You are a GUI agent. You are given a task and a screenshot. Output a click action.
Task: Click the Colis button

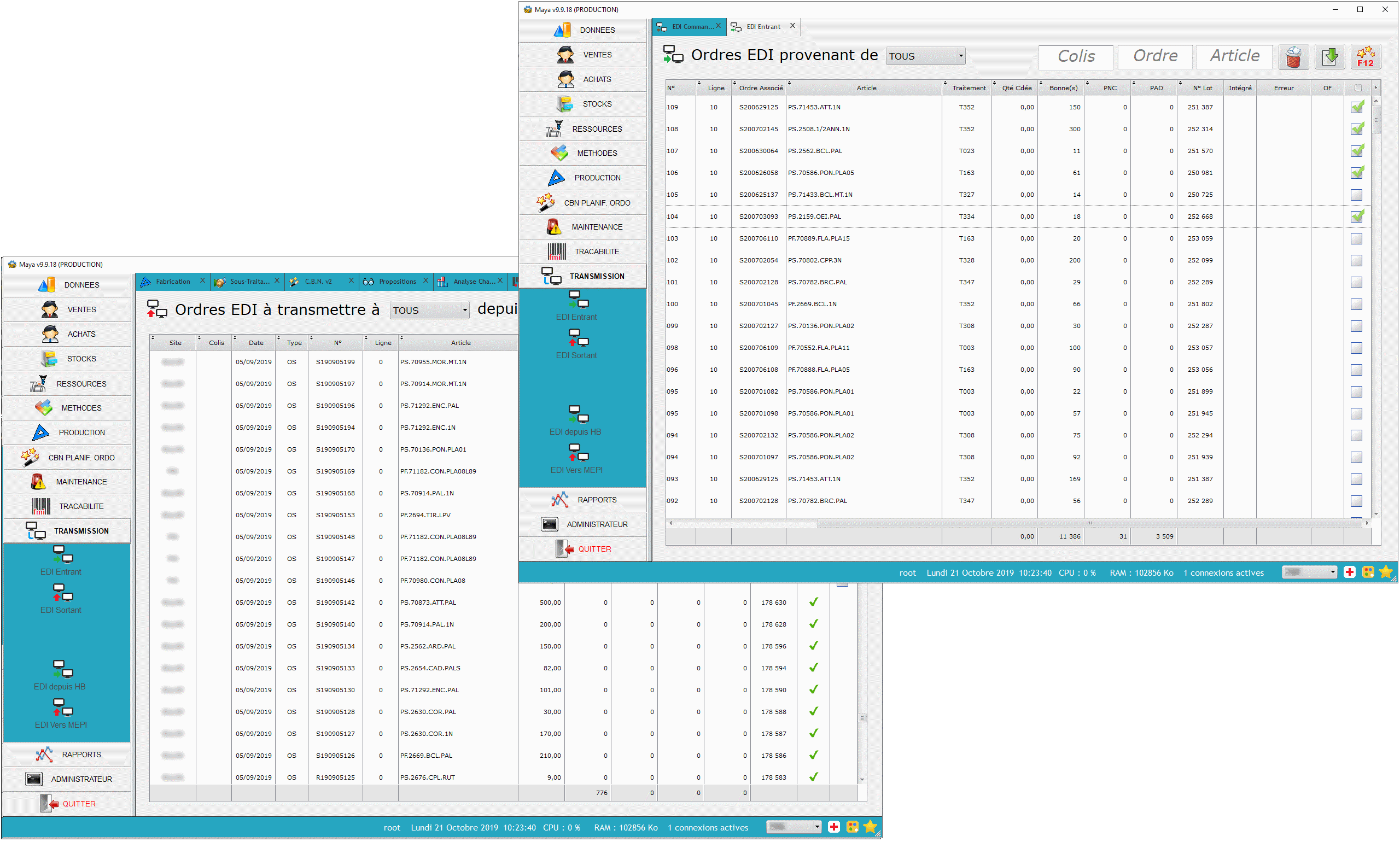pos(1075,56)
